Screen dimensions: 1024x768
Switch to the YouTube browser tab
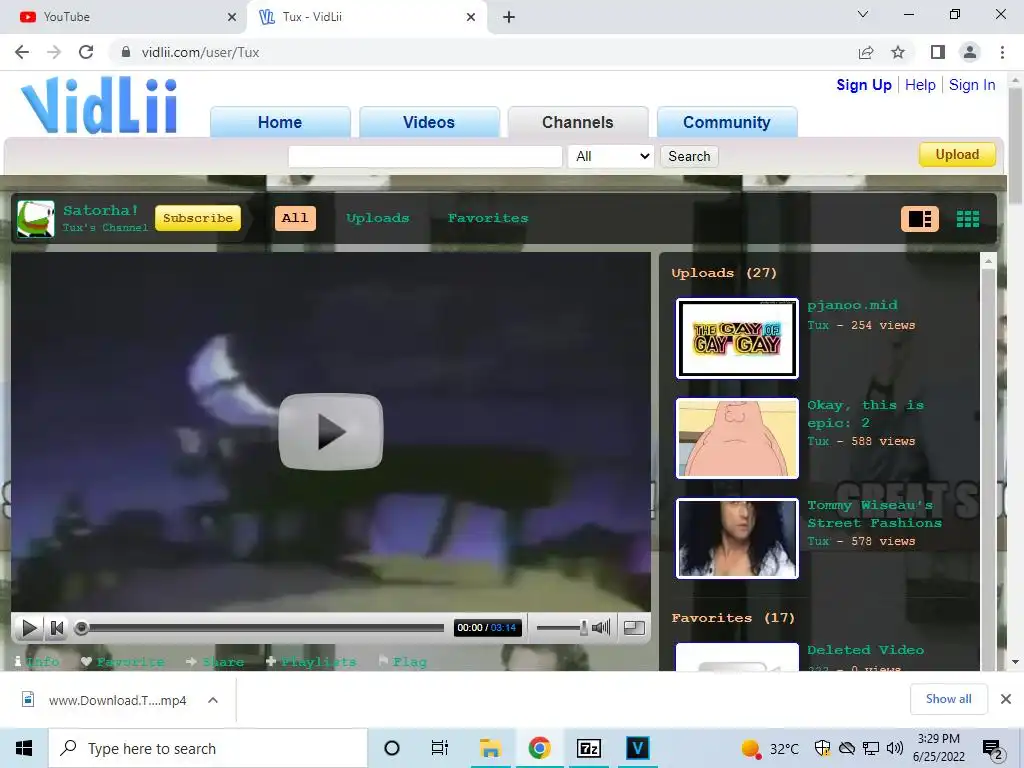pos(123,17)
